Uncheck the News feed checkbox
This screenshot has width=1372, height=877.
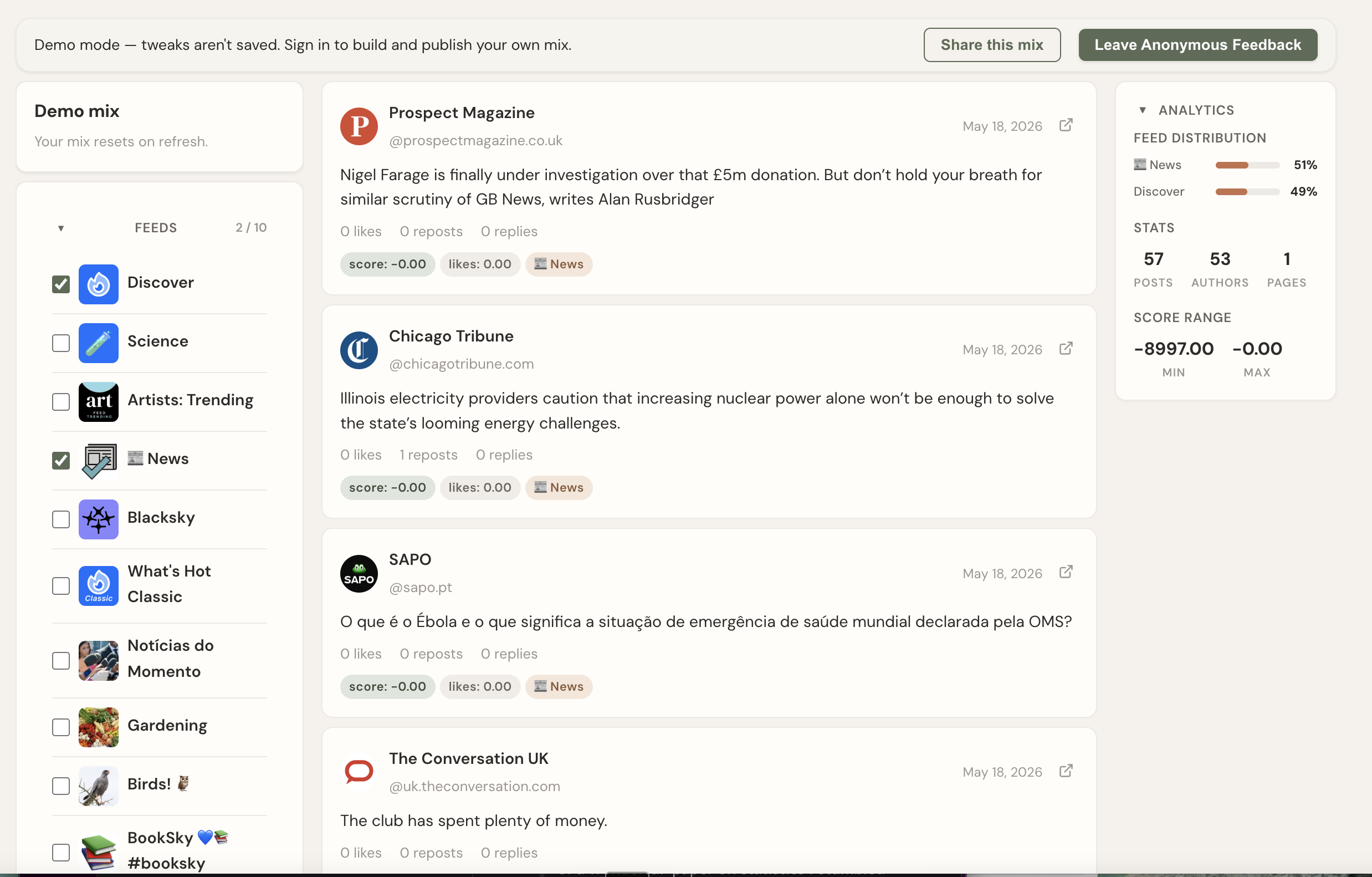point(61,461)
